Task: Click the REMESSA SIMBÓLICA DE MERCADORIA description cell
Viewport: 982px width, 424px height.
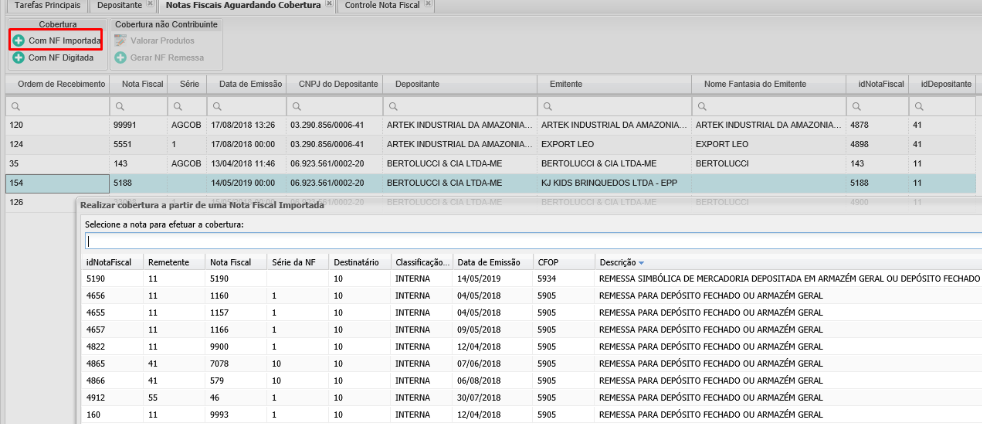Action: click(x=788, y=278)
